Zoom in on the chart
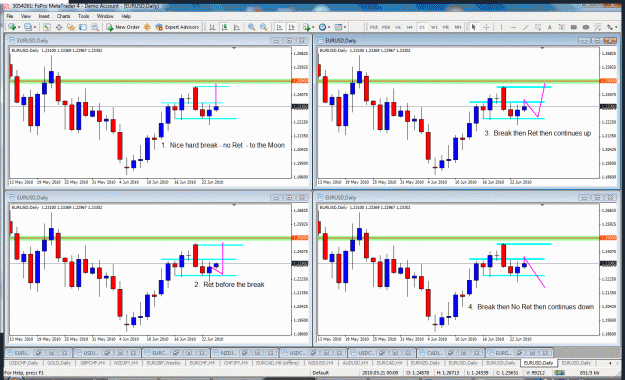 pyautogui.click(x=252, y=27)
